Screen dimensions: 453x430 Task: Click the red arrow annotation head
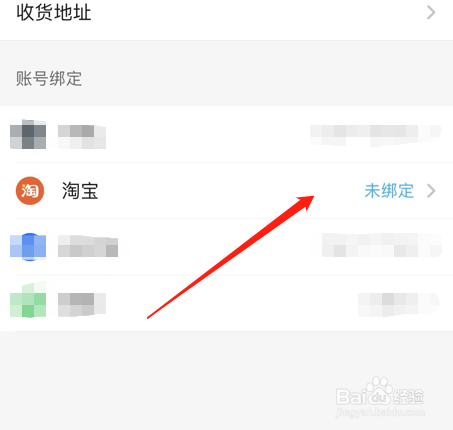[x=305, y=202]
